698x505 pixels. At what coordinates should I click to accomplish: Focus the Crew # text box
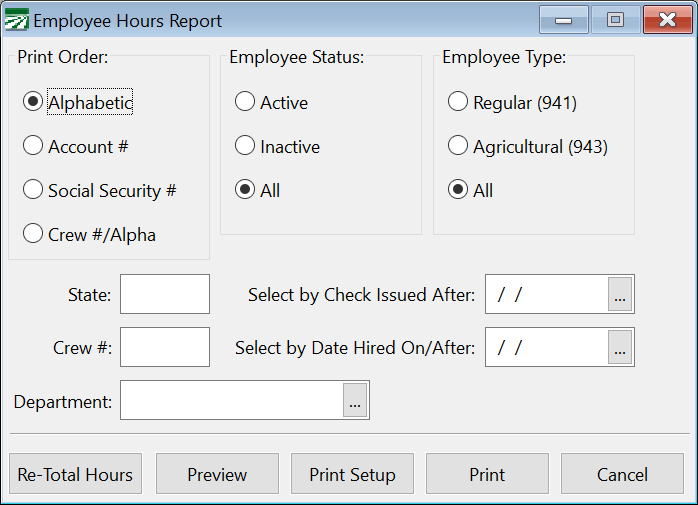click(165, 347)
